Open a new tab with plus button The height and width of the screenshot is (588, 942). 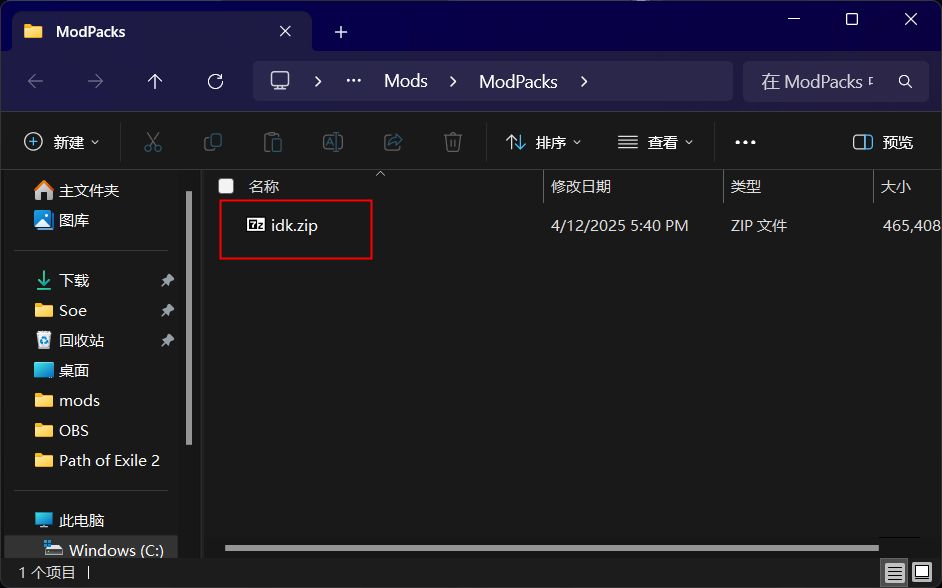click(x=341, y=32)
